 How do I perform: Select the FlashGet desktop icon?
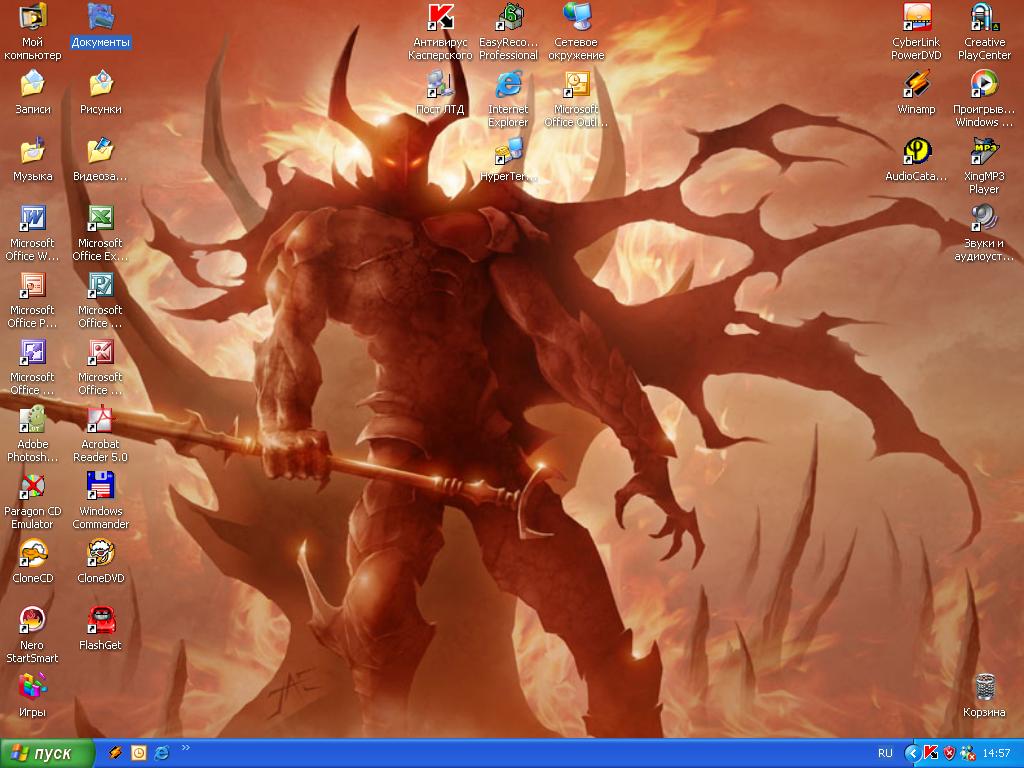(100, 620)
